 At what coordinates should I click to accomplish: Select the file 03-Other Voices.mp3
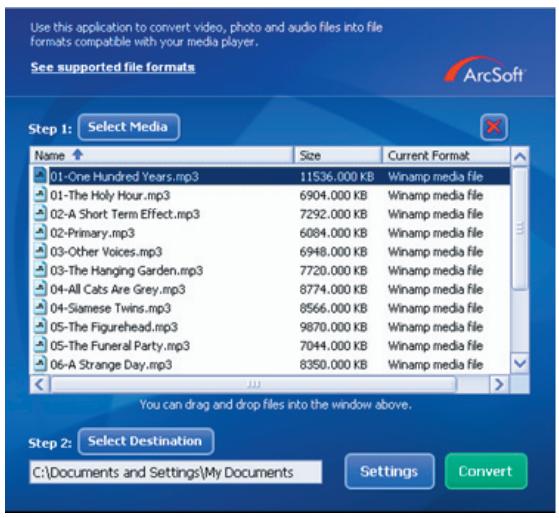[106, 252]
